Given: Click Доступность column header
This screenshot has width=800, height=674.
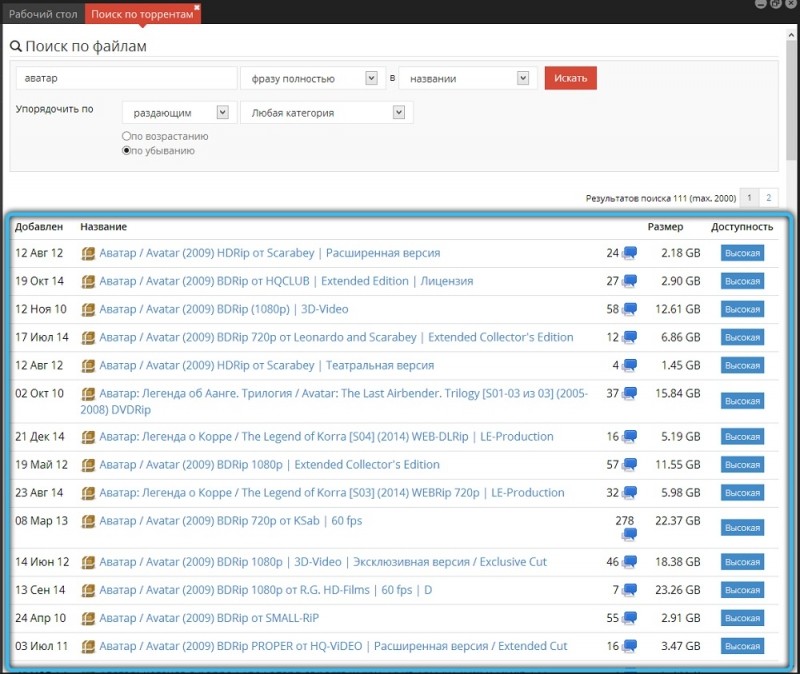Looking at the screenshot, I should pos(742,227).
